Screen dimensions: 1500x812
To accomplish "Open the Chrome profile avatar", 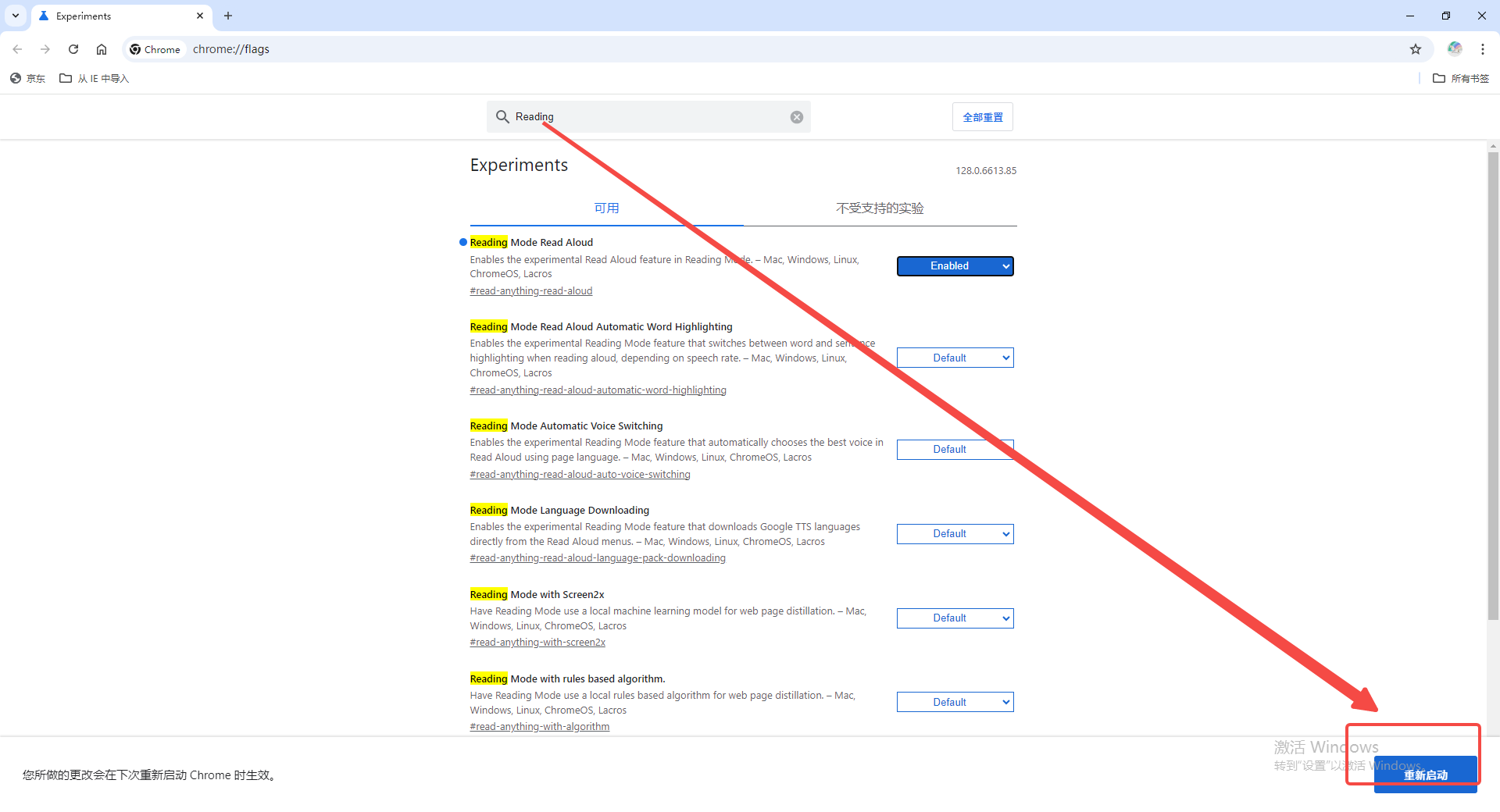I will click(1455, 49).
